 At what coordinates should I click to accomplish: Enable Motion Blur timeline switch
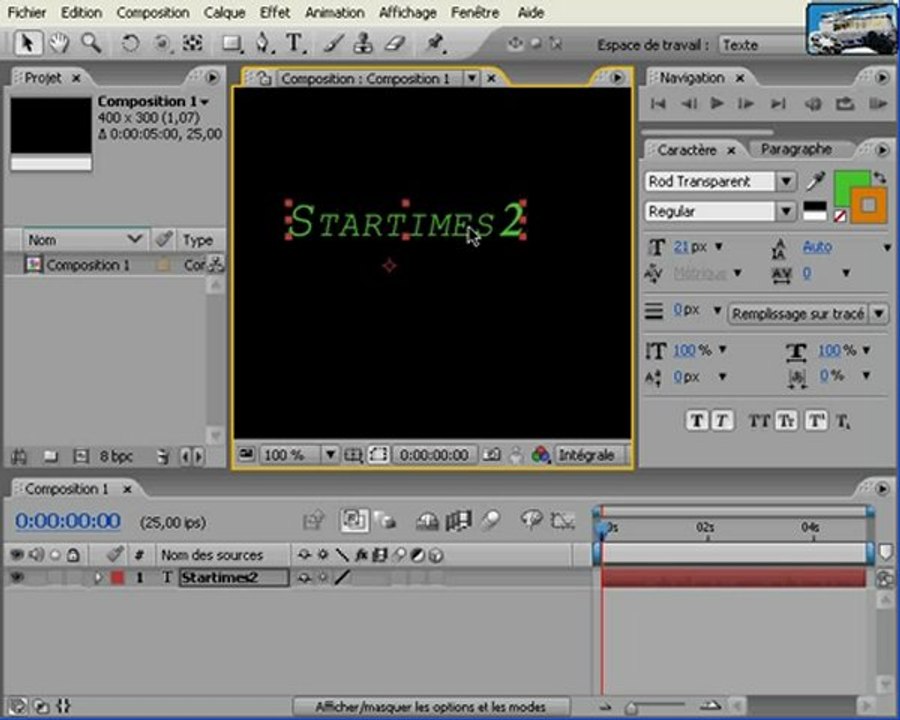(491, 521)
